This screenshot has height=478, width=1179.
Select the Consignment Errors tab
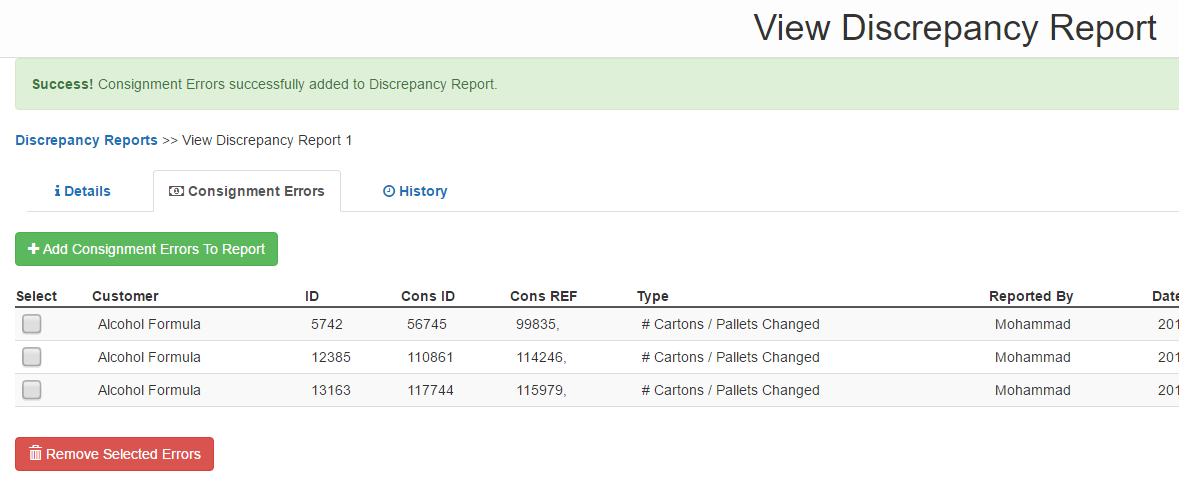click(x=247, y=191)
